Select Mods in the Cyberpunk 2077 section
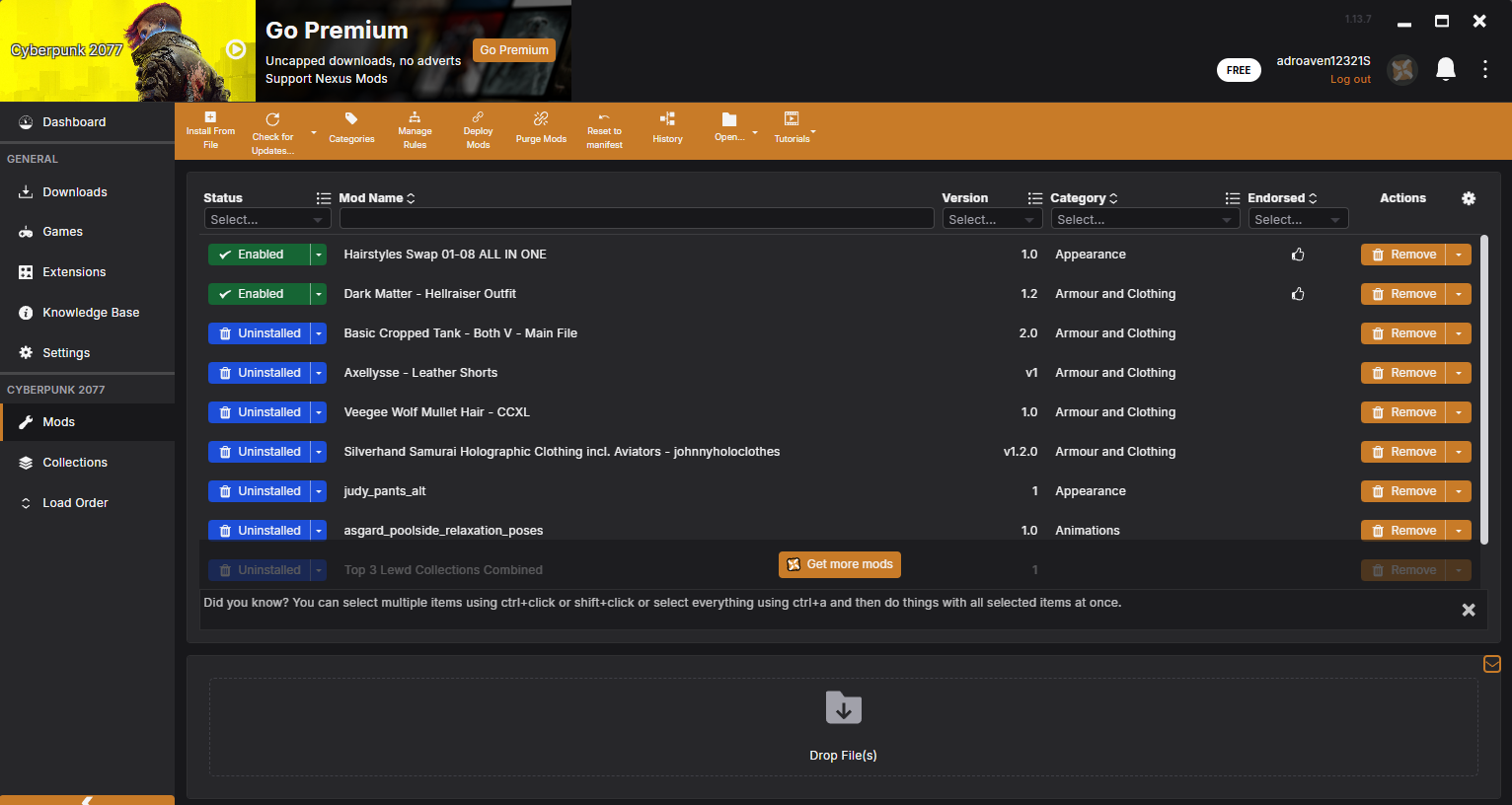The image size is (1512, 805). point(87,422)
